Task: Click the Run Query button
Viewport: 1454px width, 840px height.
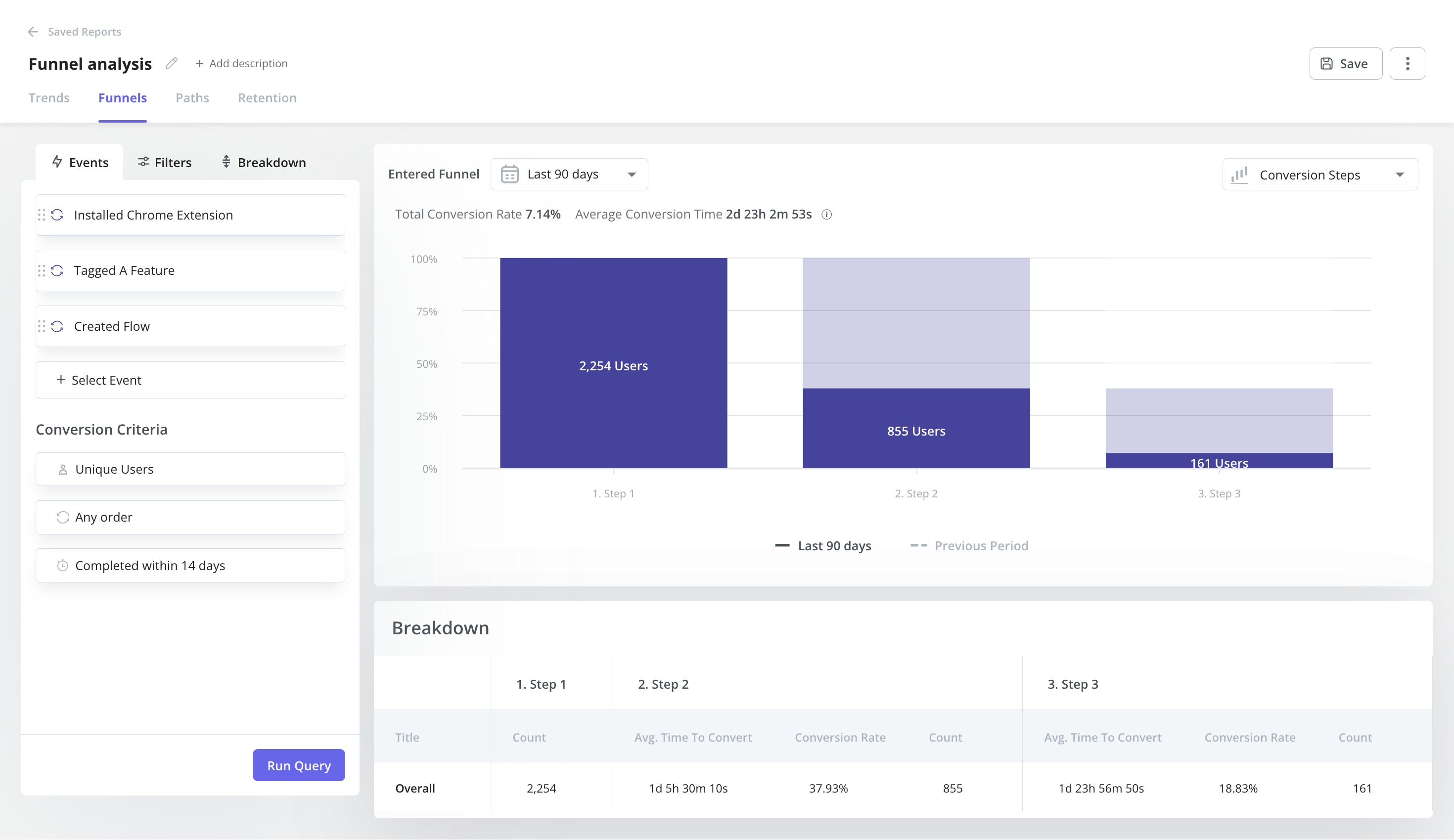Action: [298, 765]
